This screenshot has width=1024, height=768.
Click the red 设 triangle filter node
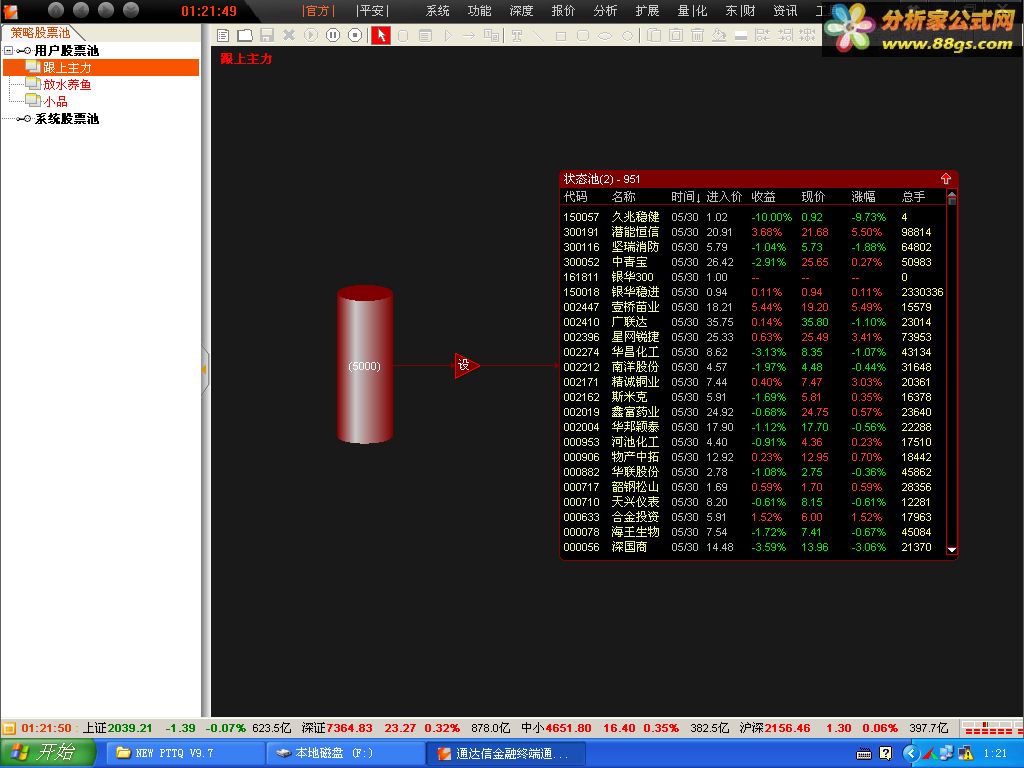466,365
